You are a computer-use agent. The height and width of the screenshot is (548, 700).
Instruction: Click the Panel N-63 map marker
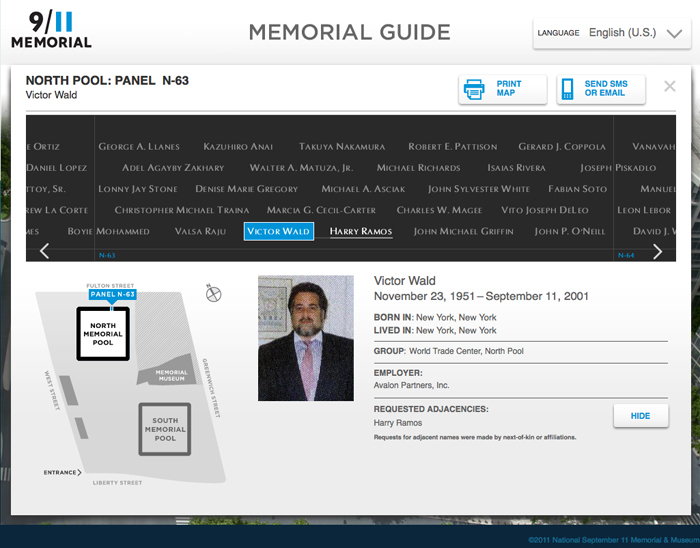click(112, 295)
